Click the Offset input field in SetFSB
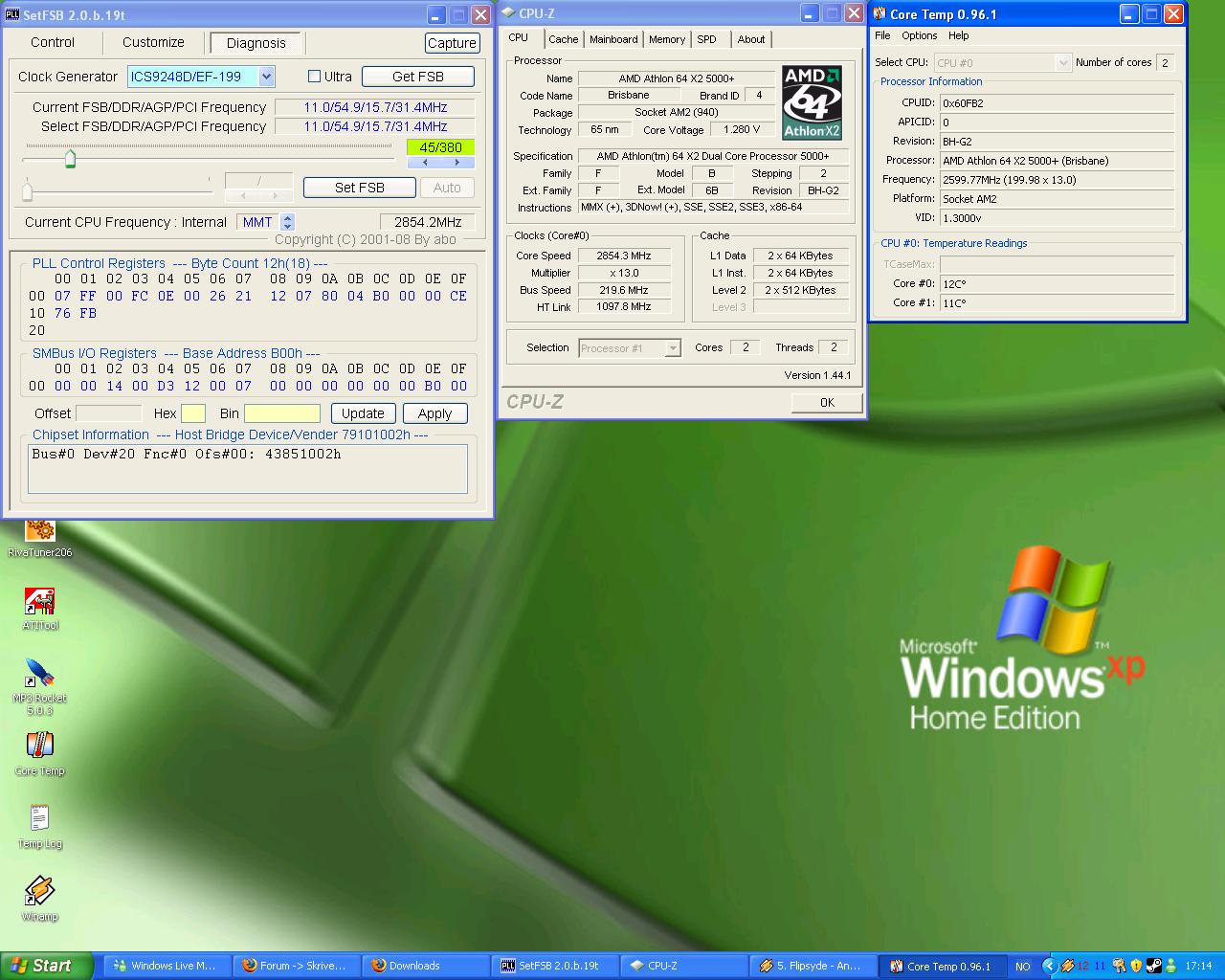 (108, 413)
